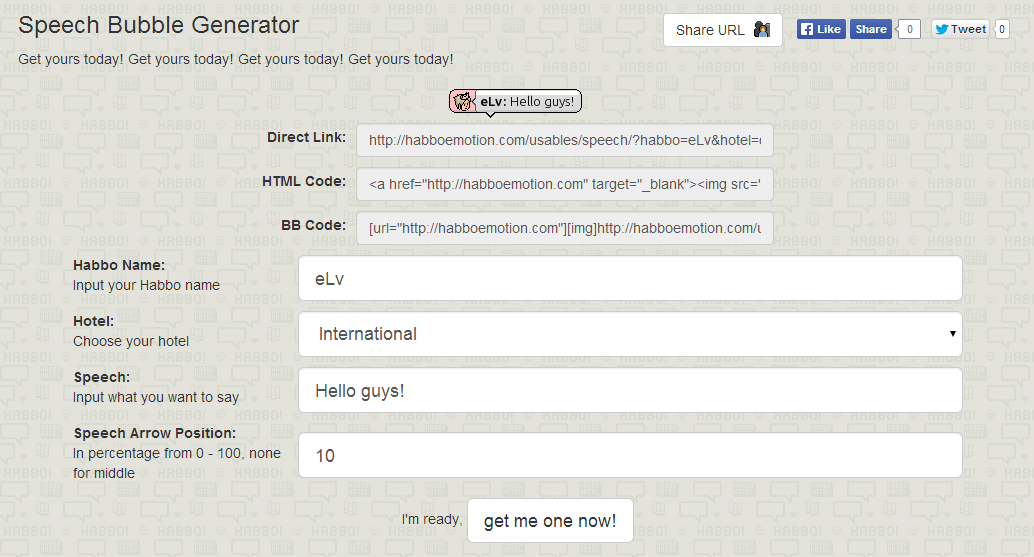Open the Share URL button
1034x557 pixels.
click(723, 30)
